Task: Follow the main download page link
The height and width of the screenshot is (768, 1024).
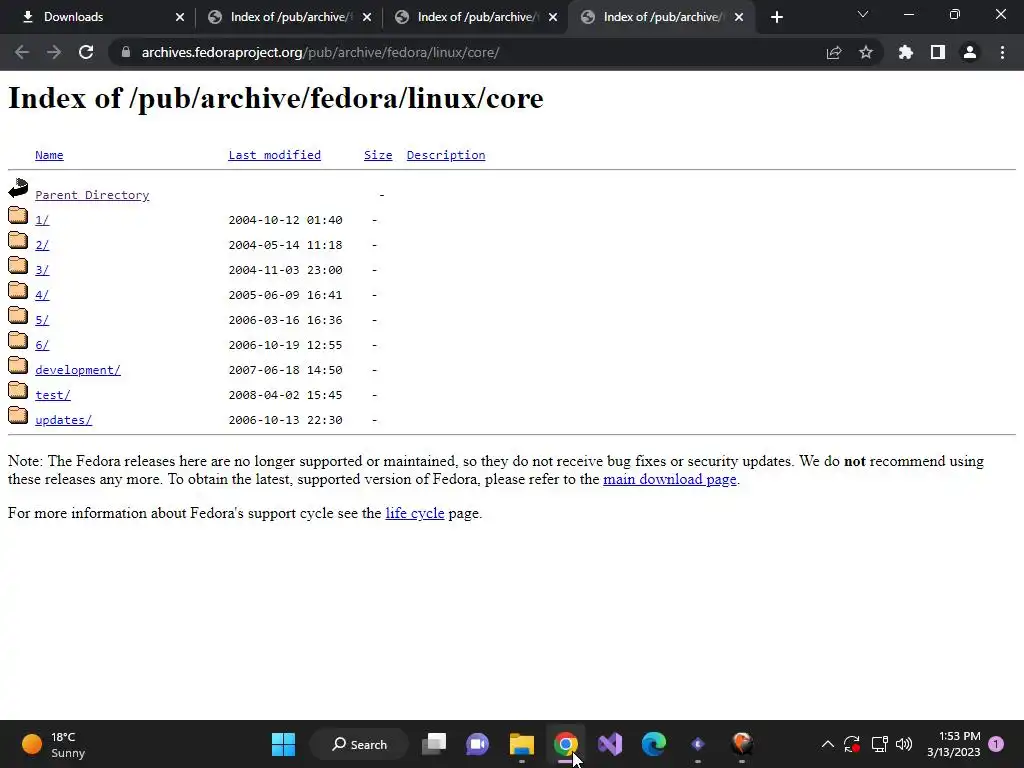Action: (x=669, y=479)
